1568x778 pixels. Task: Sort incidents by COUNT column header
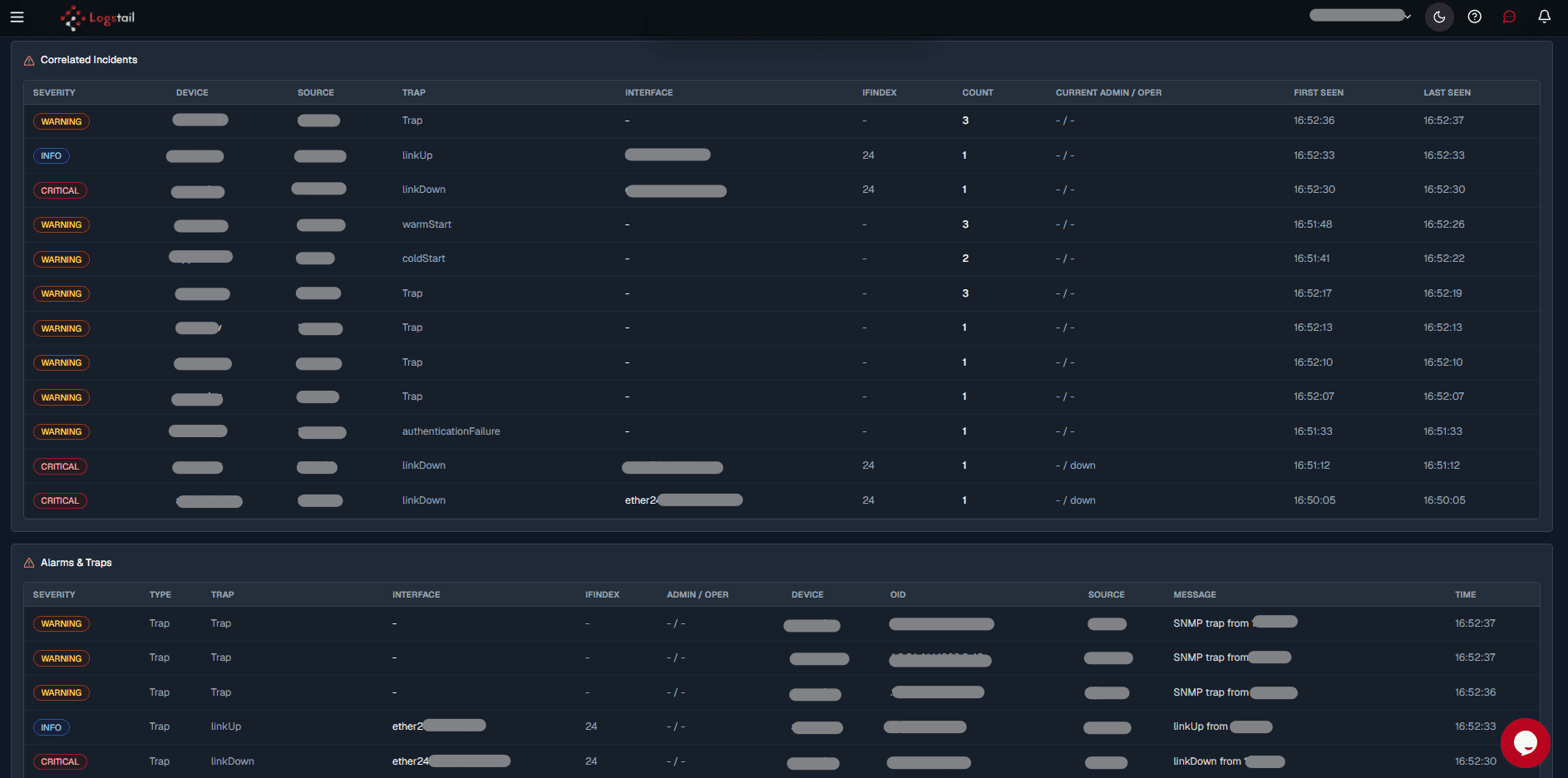[978, 92]
